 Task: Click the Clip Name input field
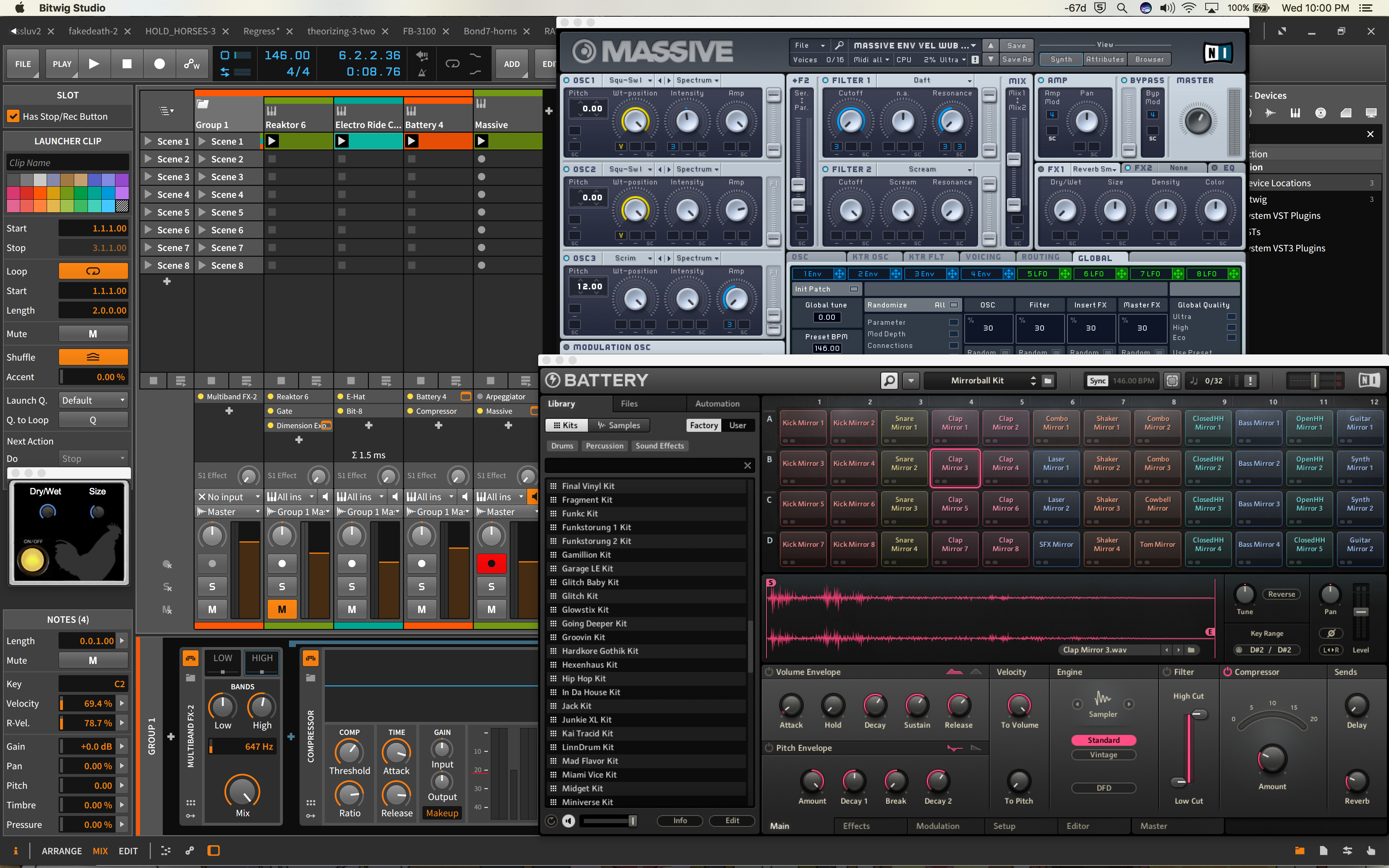[68, 162]
